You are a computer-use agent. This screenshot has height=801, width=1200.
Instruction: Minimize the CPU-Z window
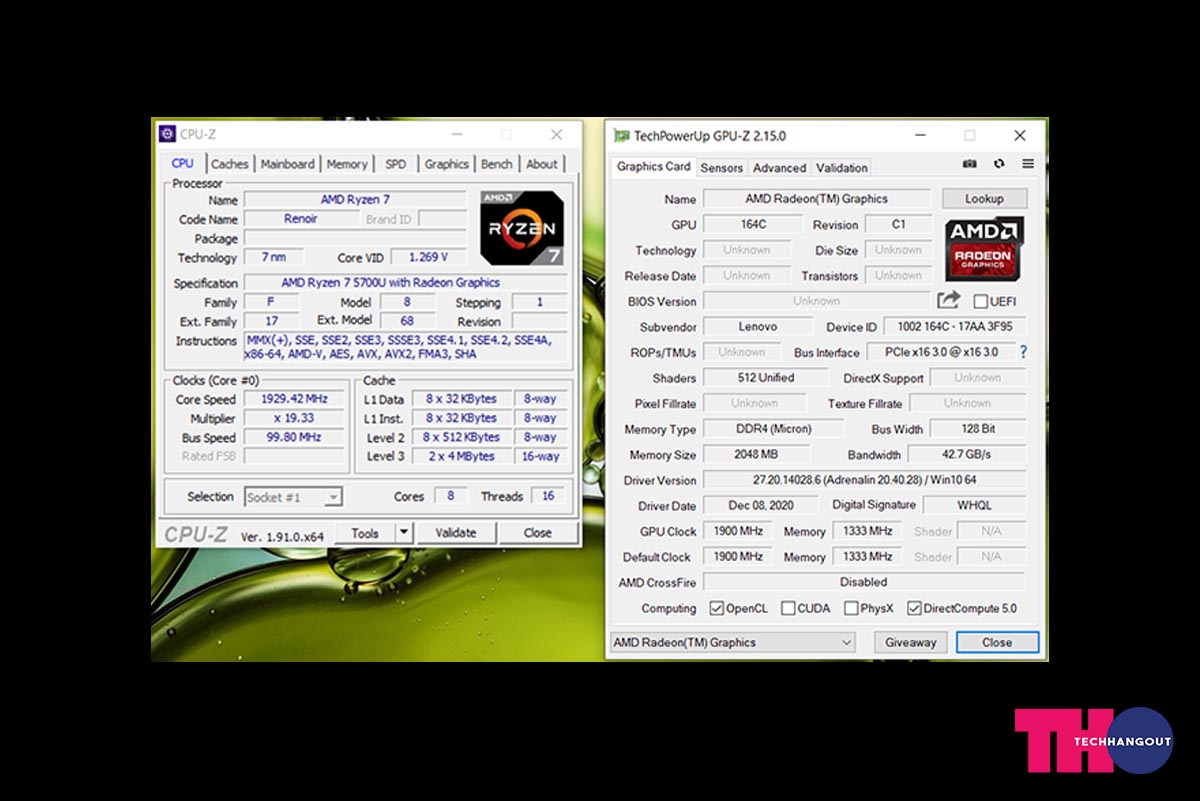(456, 134)
